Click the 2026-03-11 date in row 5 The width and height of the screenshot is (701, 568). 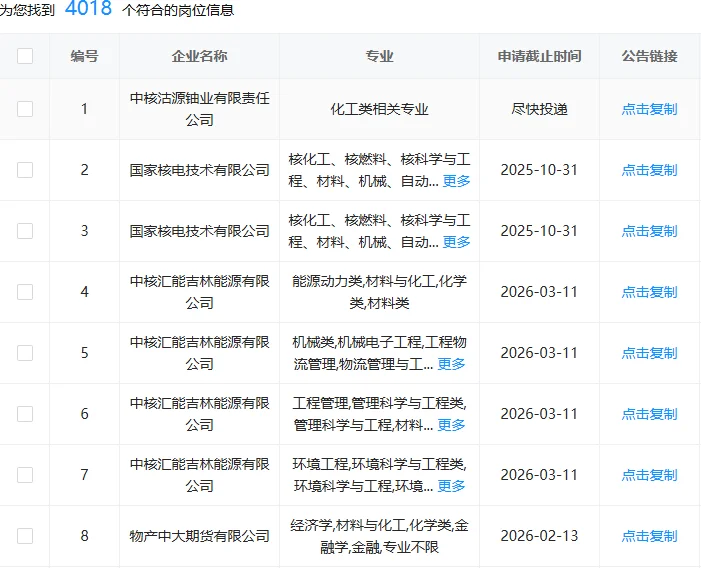point(539,353)
